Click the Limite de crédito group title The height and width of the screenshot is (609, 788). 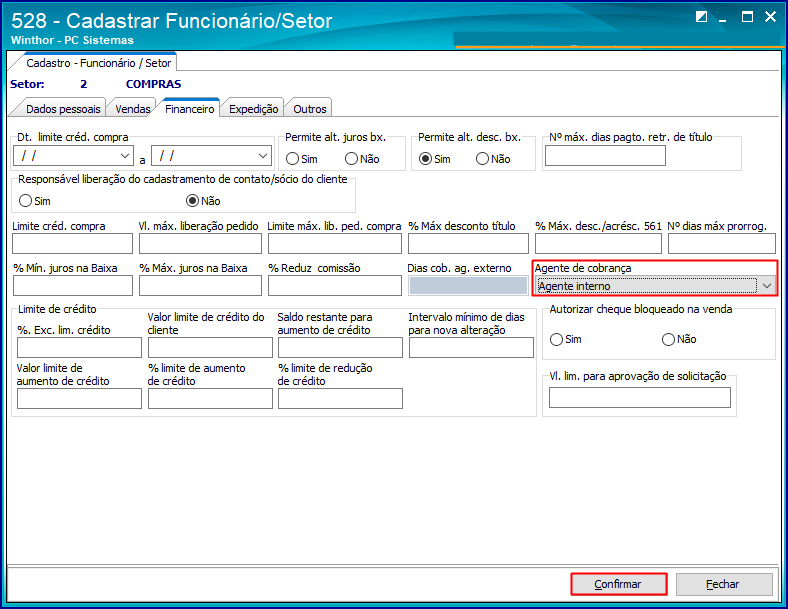click(57, 309)
